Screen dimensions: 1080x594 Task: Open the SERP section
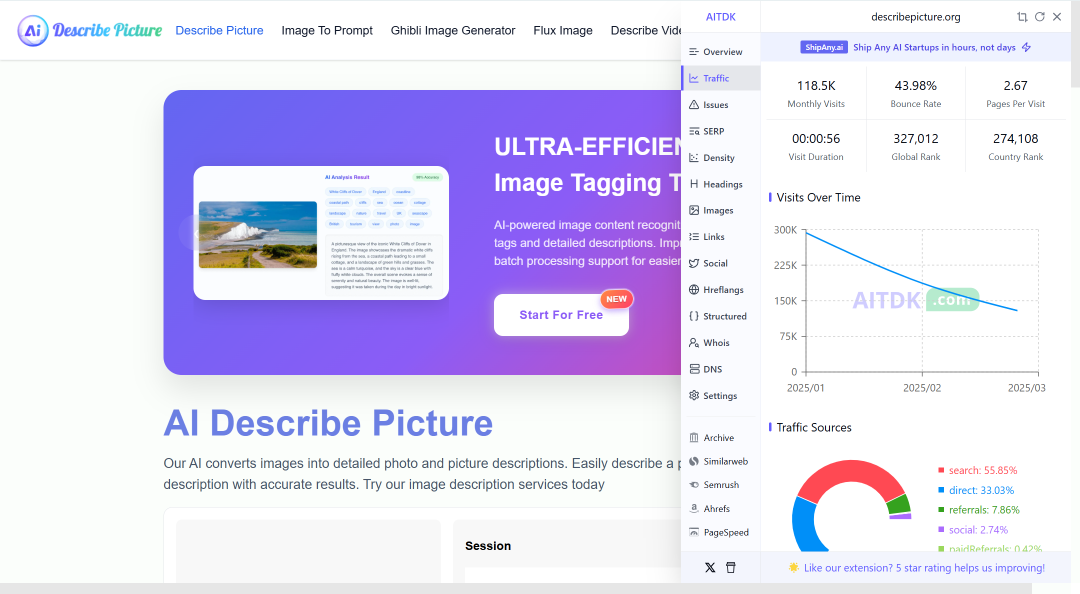click(720, 131)
